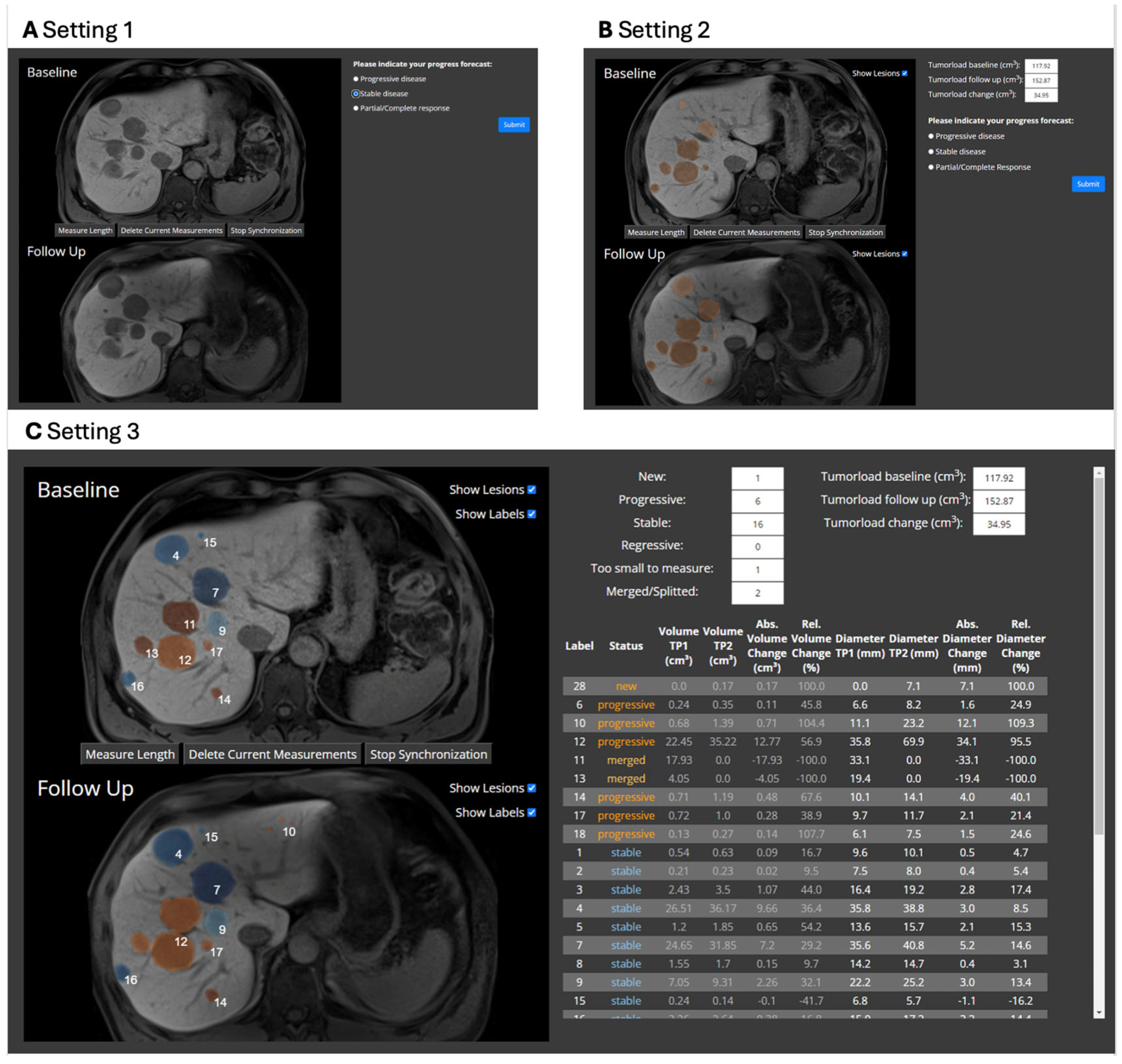
Task: Click Measure Length in Setting 3
Action: click(130, 754)
